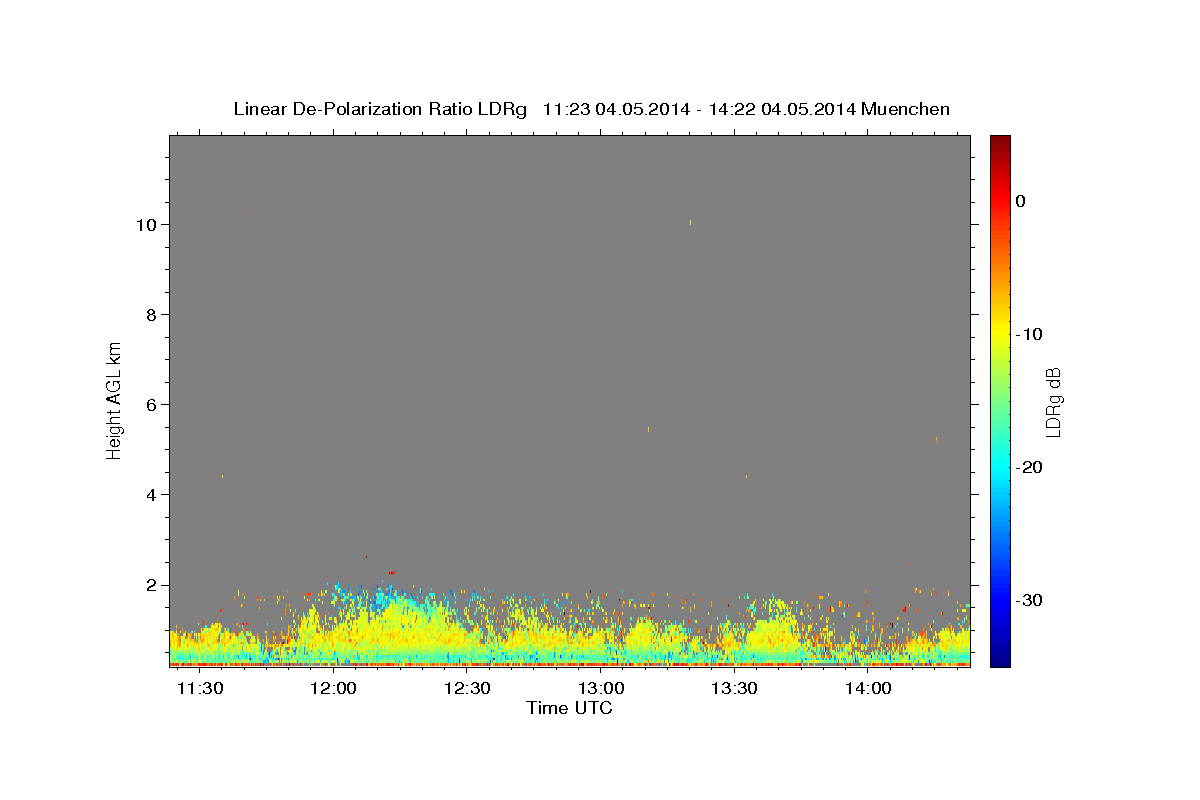Click the height tick label 4
The height and width of the screenshot is (800, 1200).
click(152, 495)
